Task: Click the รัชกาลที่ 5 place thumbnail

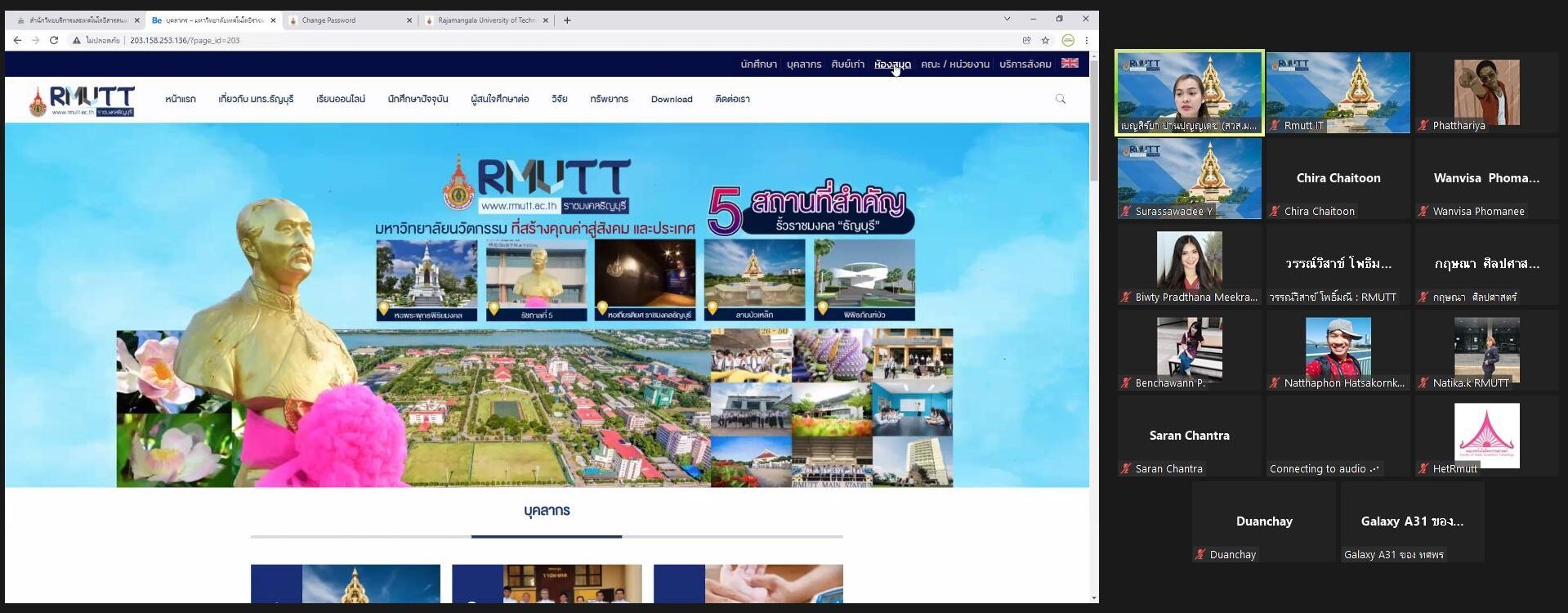Action: coord(536,280)
